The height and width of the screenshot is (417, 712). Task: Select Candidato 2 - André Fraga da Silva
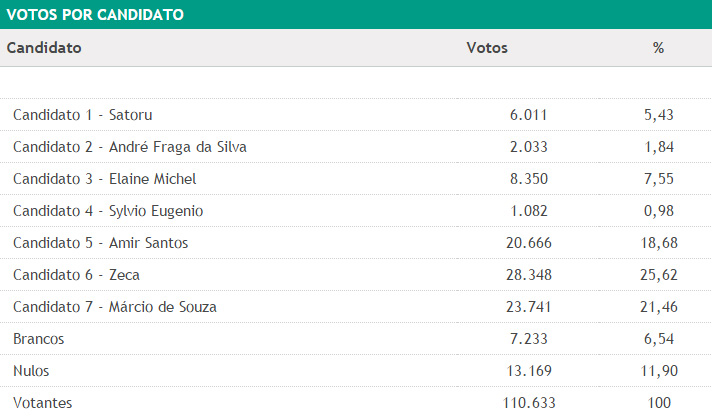point(130,147)
